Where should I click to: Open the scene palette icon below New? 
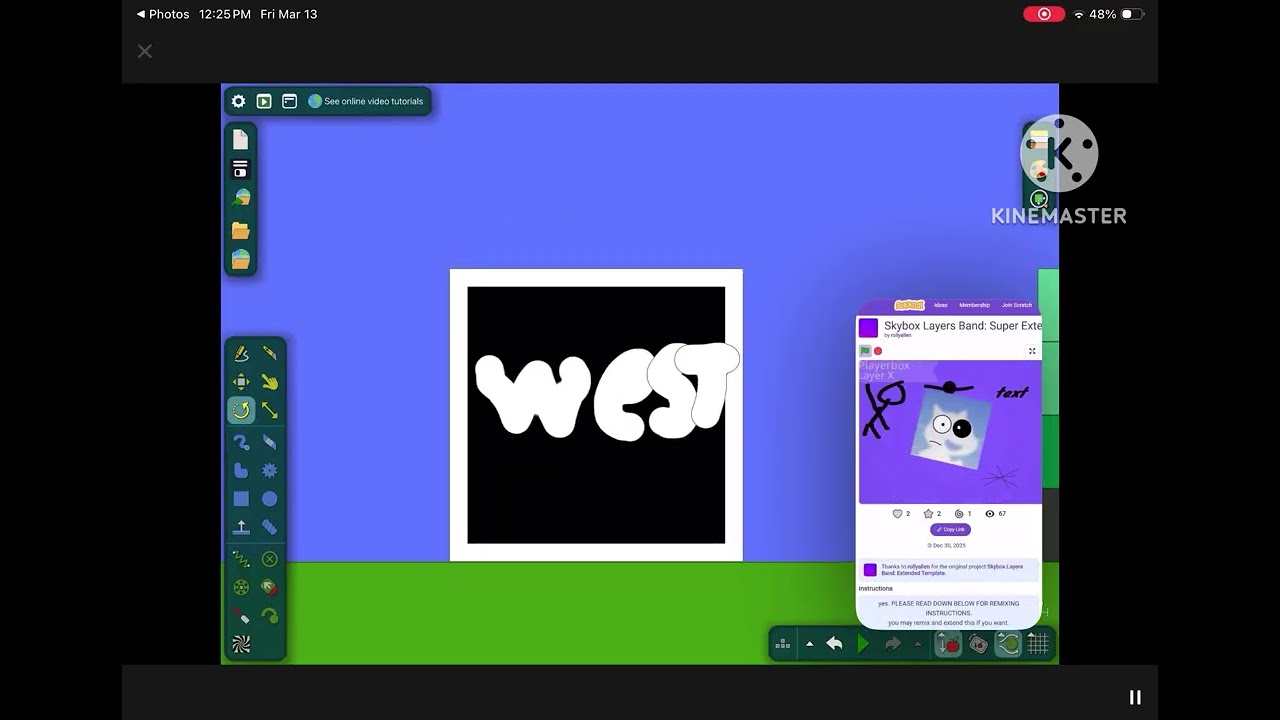coord(240,169)
